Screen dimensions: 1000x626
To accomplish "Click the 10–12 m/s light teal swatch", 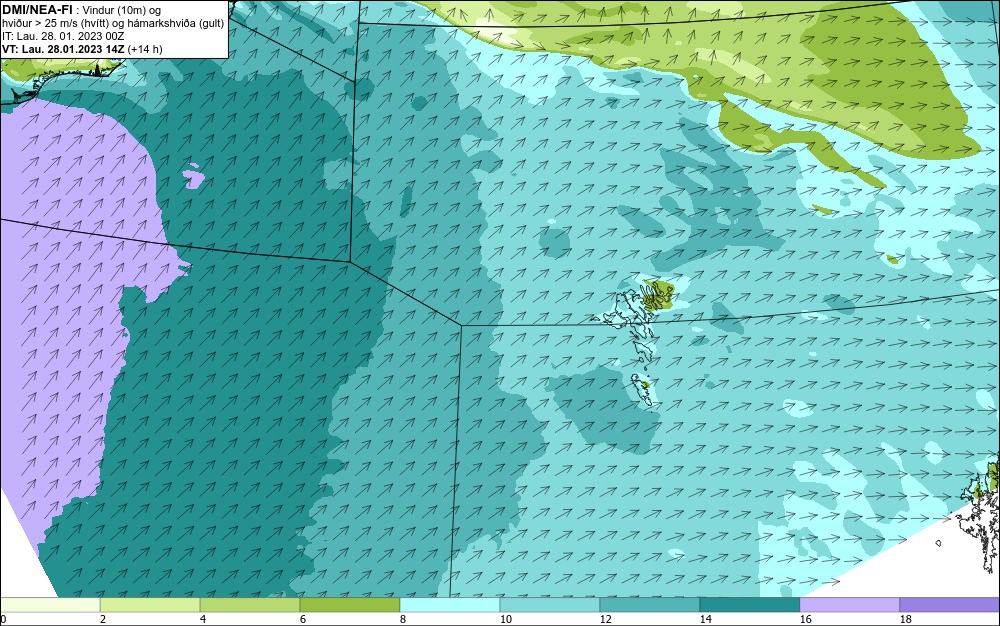I will [x=550, y=605].
